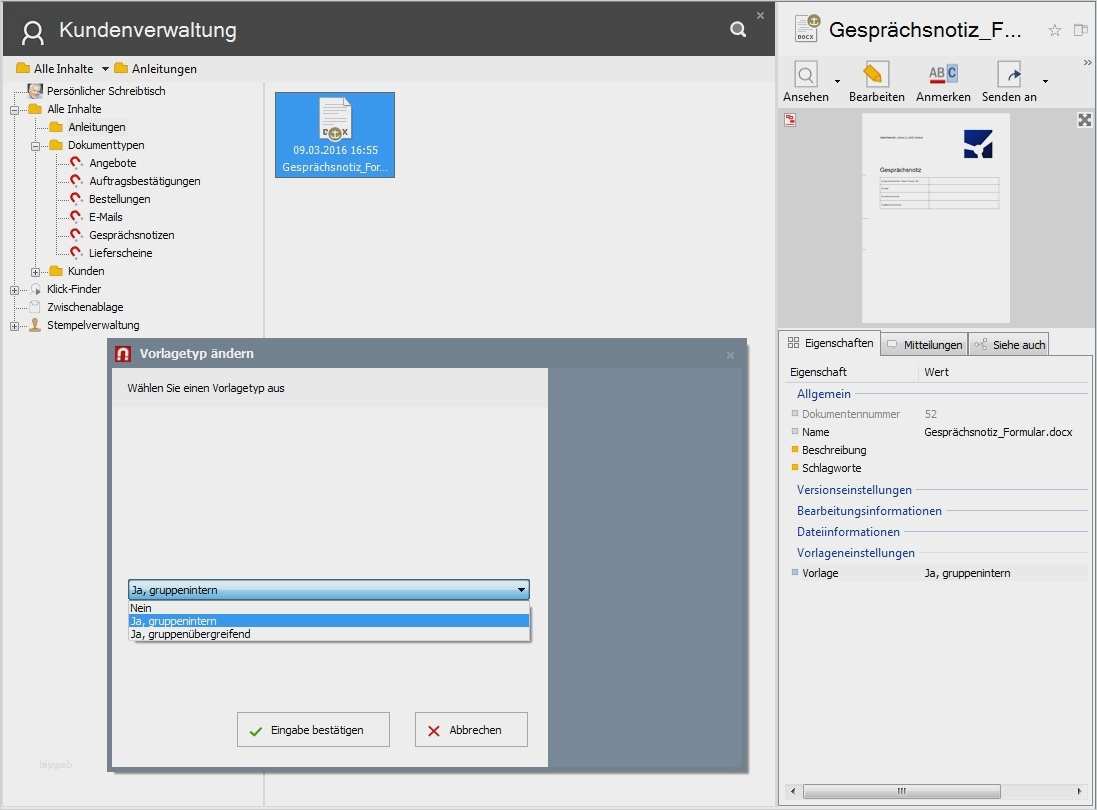
Task: Open the Vorlagetyp dropdown list
Action: coord(520,589)
